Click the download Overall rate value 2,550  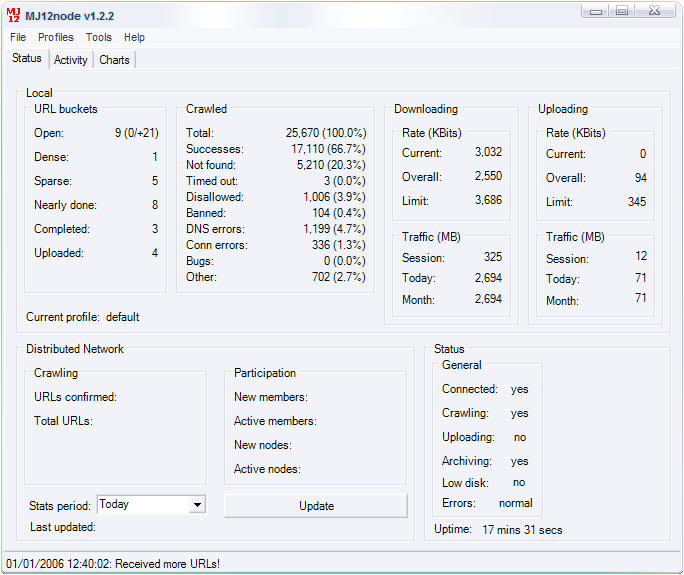(489, 176)
